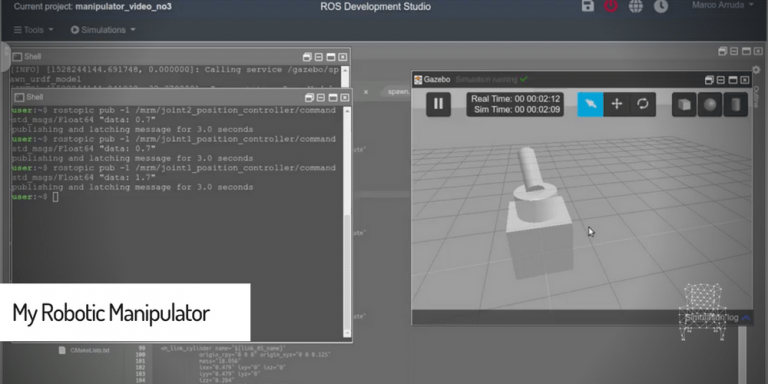768x384 pixels.
Task: Select the arrow selection mode in Gazebo
Action: point(590,104)
